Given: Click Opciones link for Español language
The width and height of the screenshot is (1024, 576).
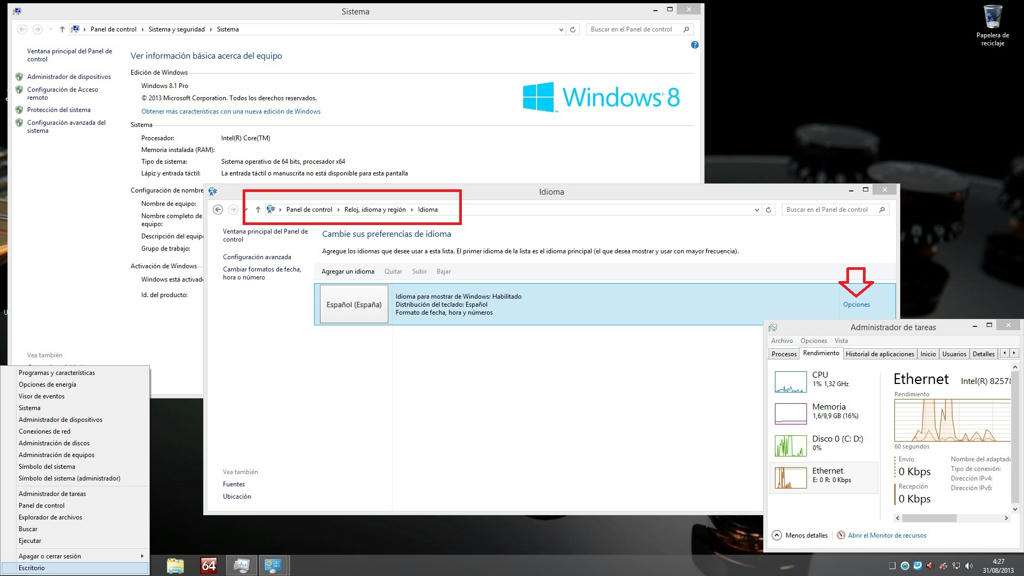Looking at the screenshot, I should coord(856,305).
